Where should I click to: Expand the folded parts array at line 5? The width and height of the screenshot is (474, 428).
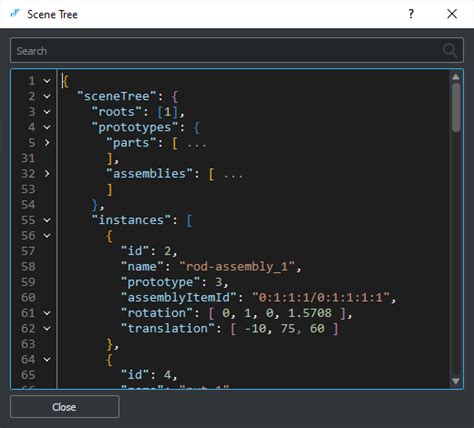[47, 143]
